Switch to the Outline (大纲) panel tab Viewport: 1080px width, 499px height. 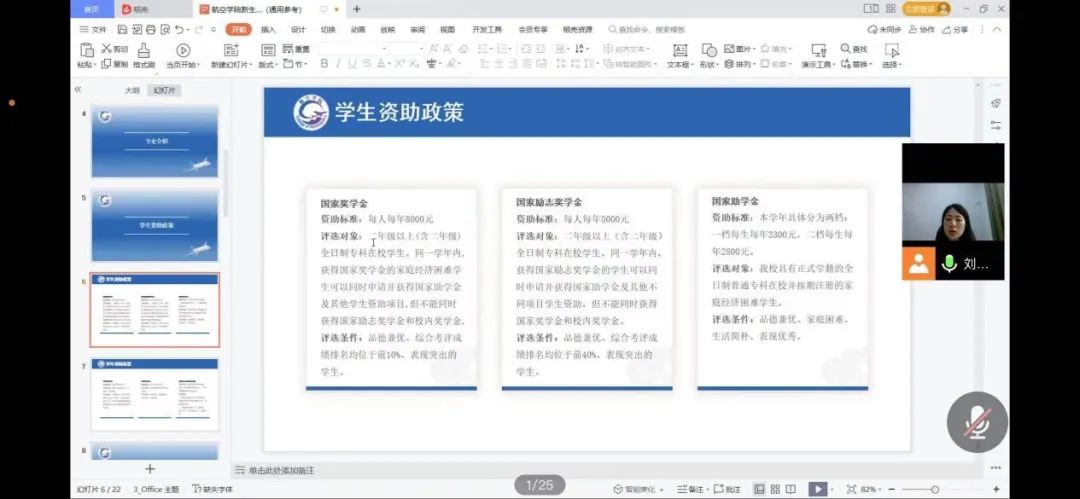point(132,90)
